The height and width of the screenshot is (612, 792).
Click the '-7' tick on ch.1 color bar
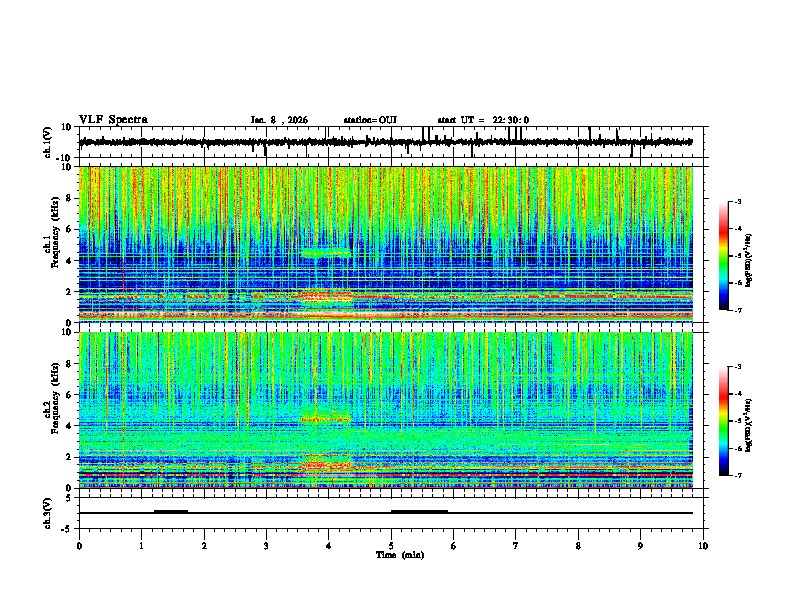pyautogui.click(x=737, y=310)
